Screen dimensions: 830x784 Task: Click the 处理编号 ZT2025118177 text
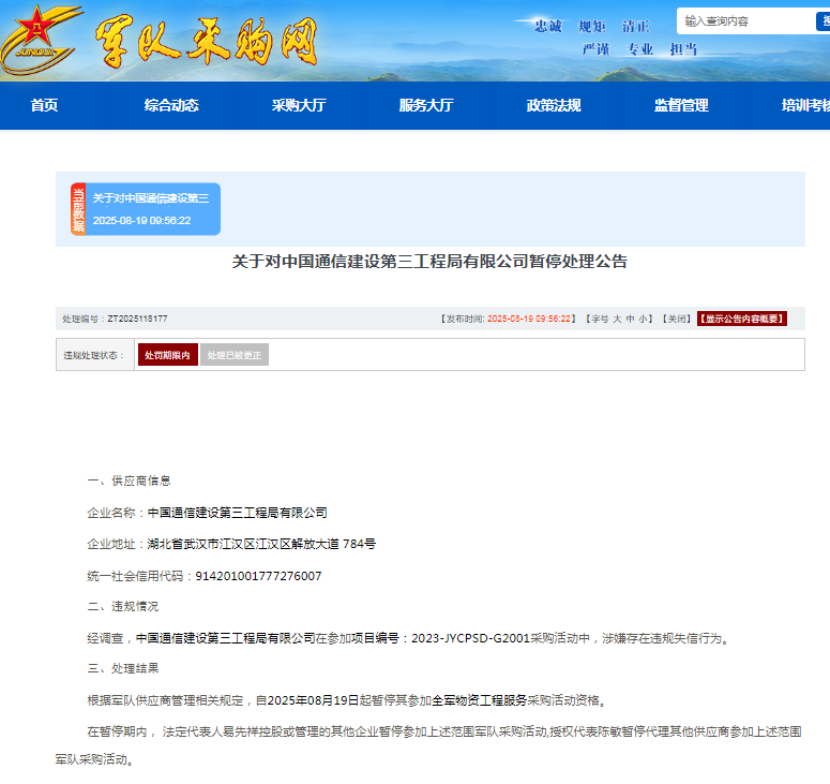(115, 319)
